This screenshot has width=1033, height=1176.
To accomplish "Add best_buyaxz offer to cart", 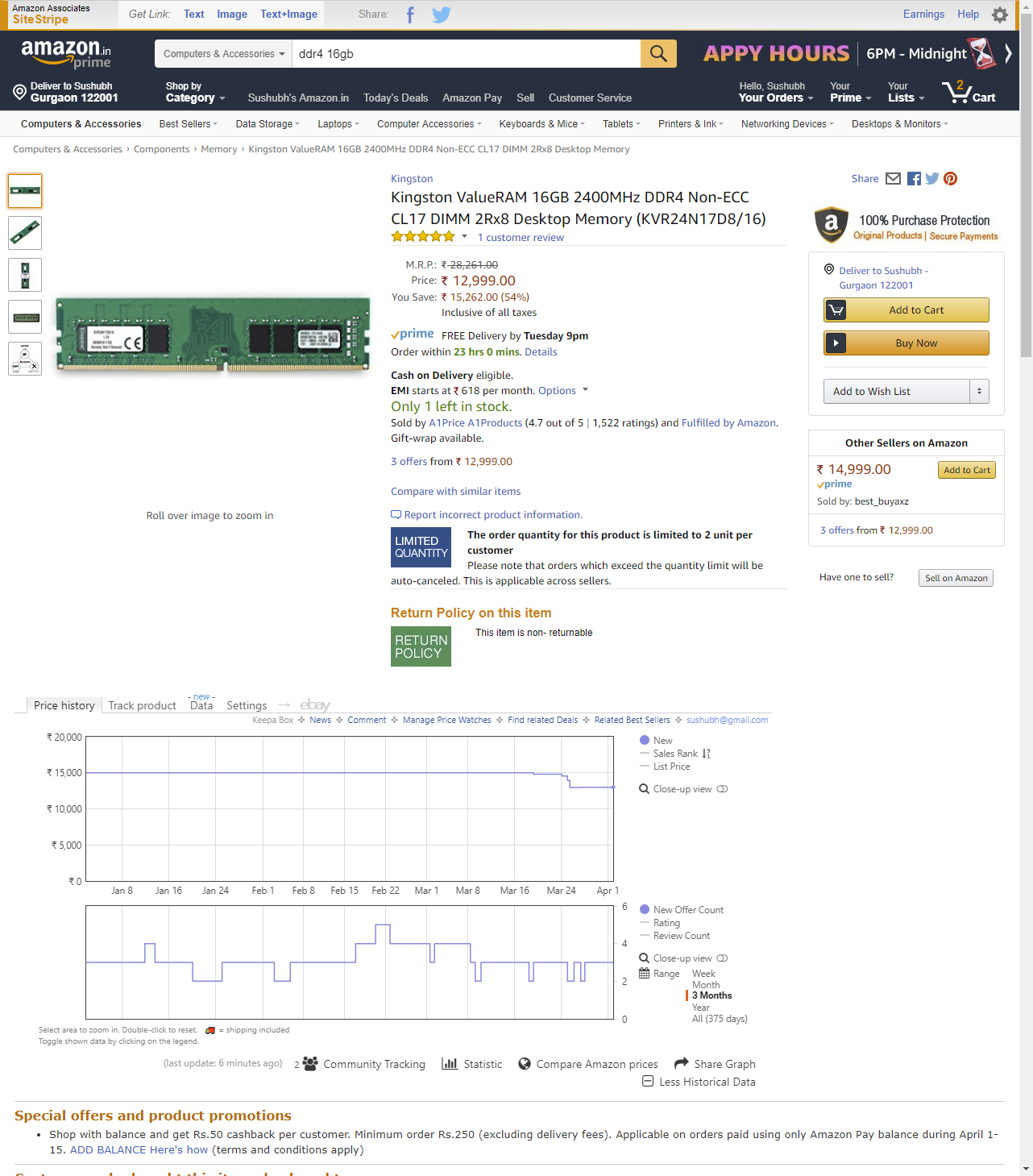I will [x=967, y=470].
